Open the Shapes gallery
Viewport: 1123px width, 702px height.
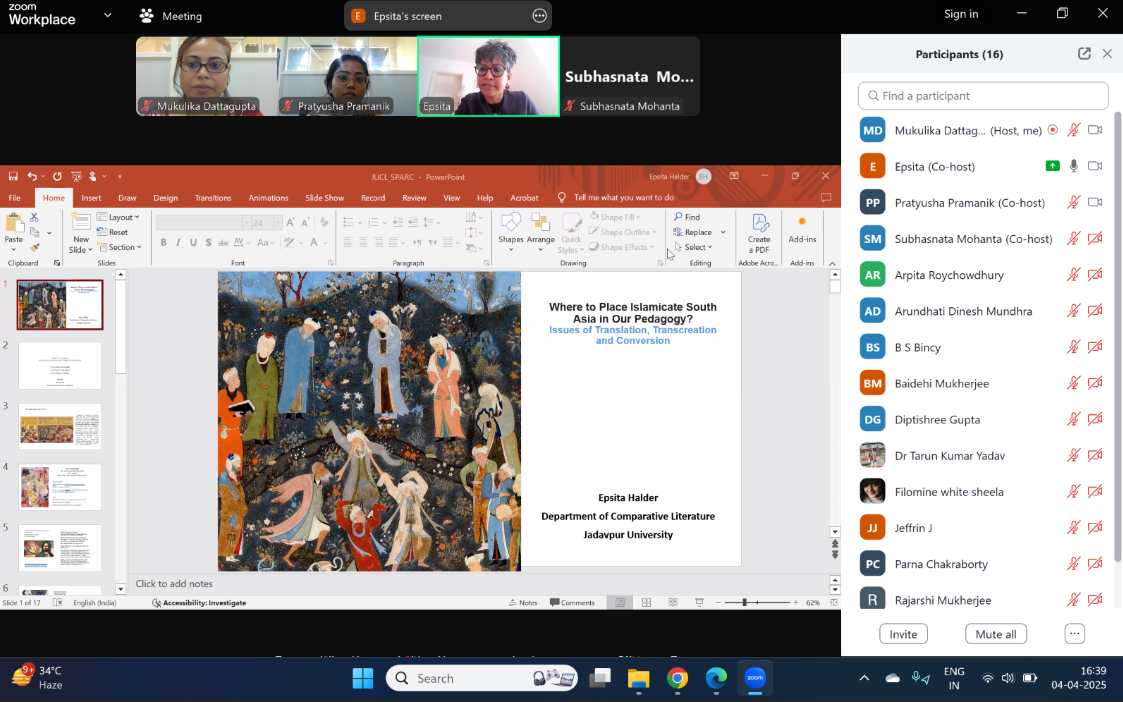tap(511, 232)
